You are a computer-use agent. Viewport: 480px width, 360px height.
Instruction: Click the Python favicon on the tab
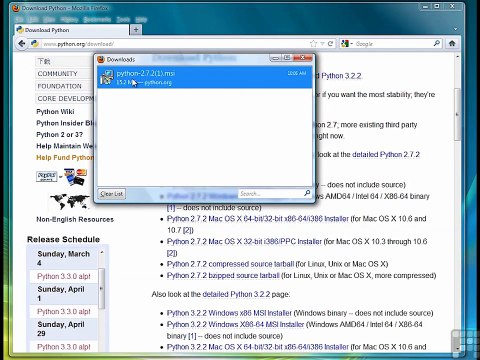tap(20, 30)
